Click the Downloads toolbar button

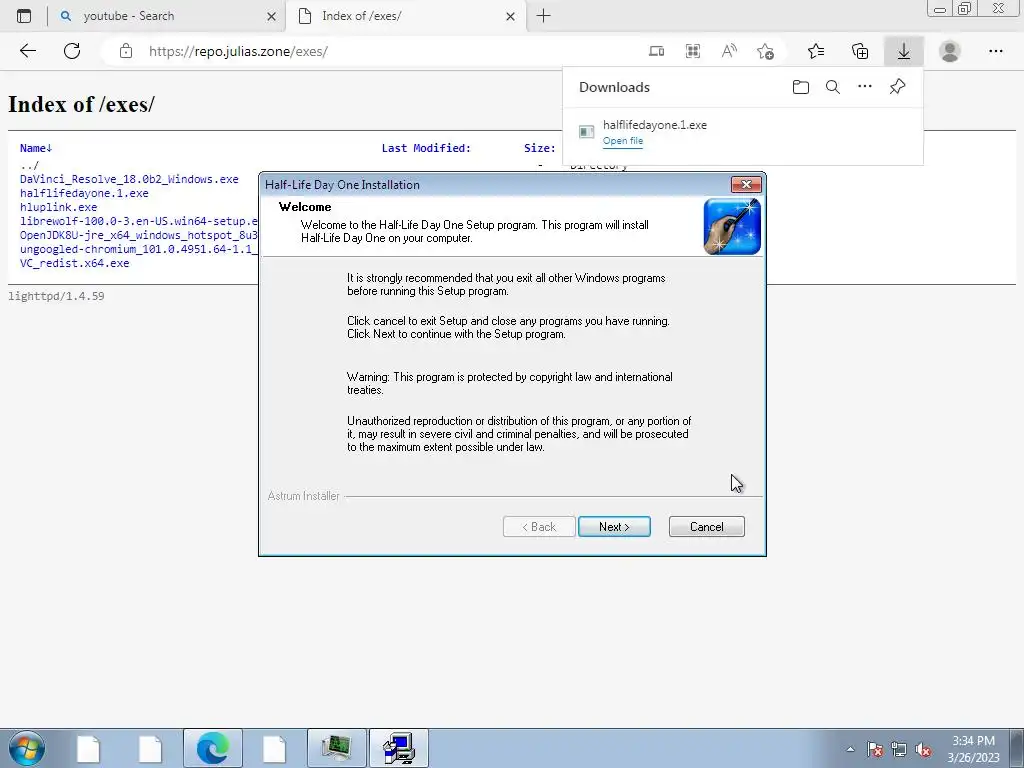point(903,51)
